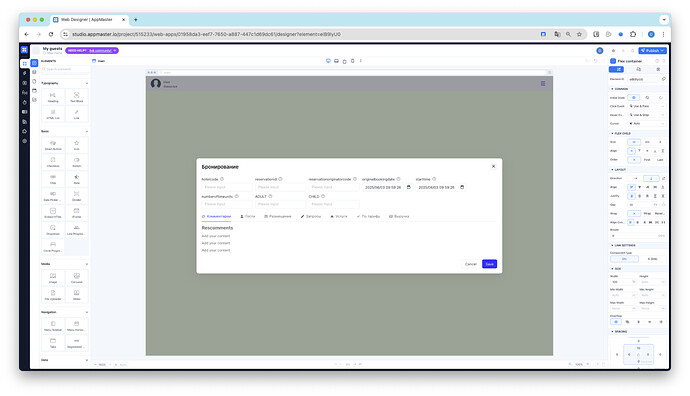Collapse the FLEX CHILD properties section
Image resolution: width=690 pixels, height=396 pixels.
click(x=612, y=133)
